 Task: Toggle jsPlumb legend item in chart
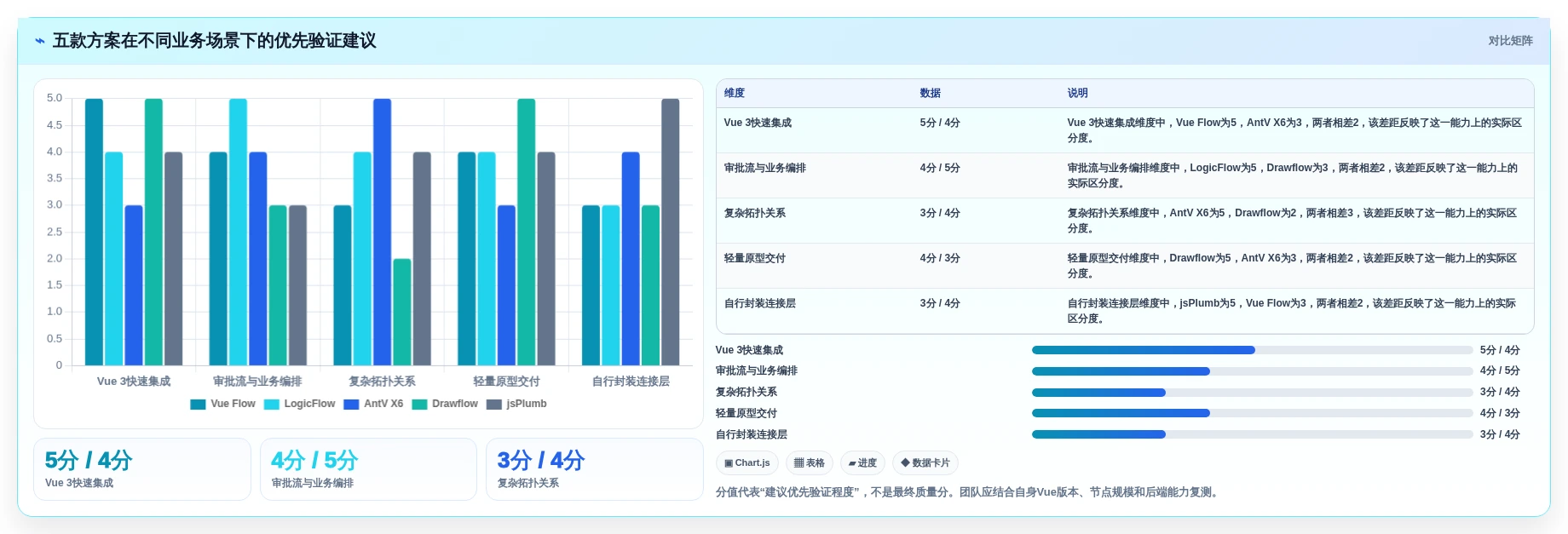516,405
